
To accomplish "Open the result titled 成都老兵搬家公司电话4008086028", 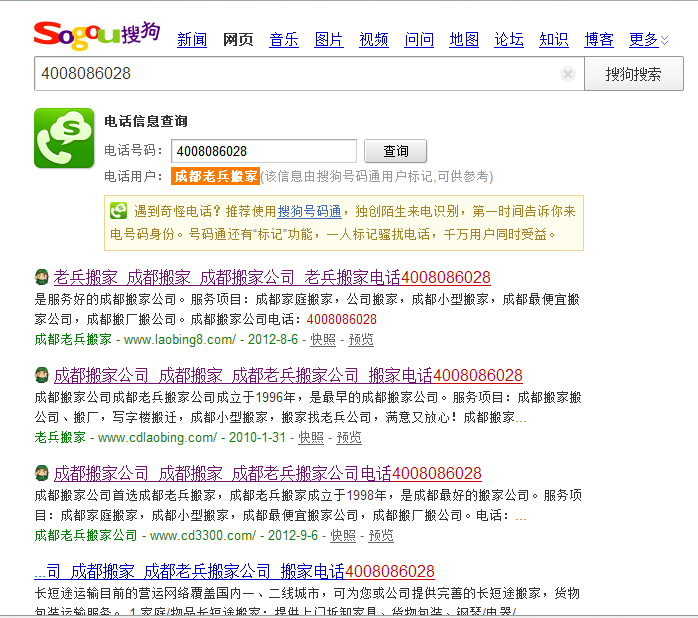I will point(268,473).
